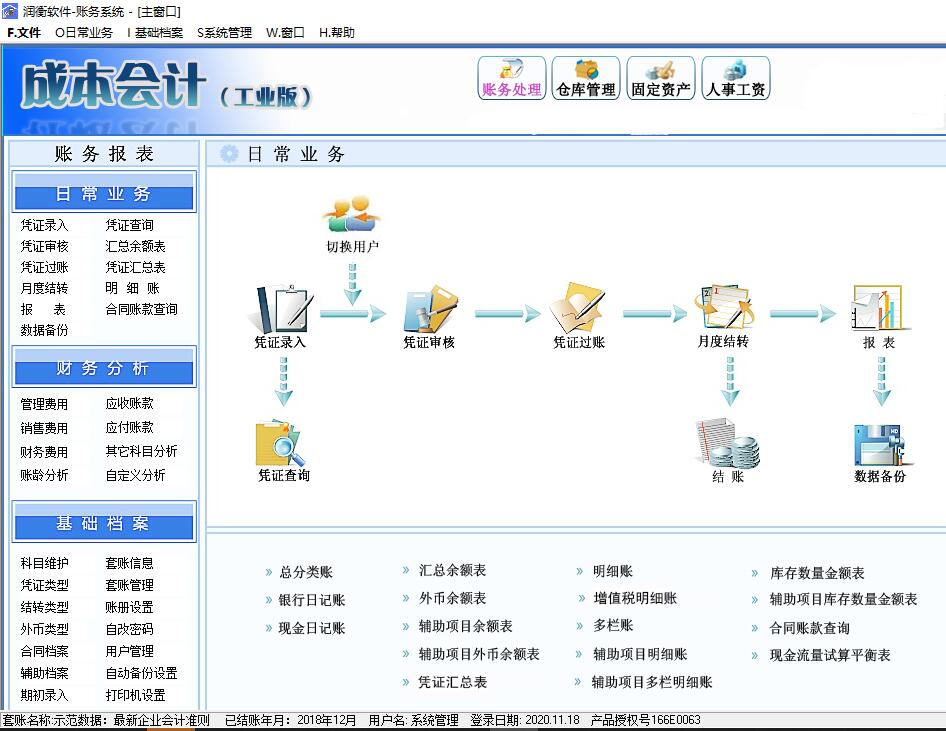Open the H.帮助 menu
This screenshot has height=731, width=946.
click(x=337, y=33)
